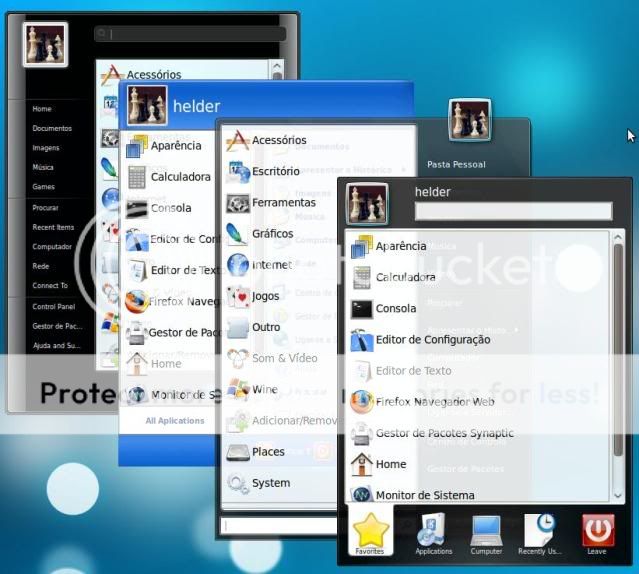This screenshot has width=639, height=574.
Task: Switch to the Applications tab
Action: pyautogui.click(x=433, y=534)
